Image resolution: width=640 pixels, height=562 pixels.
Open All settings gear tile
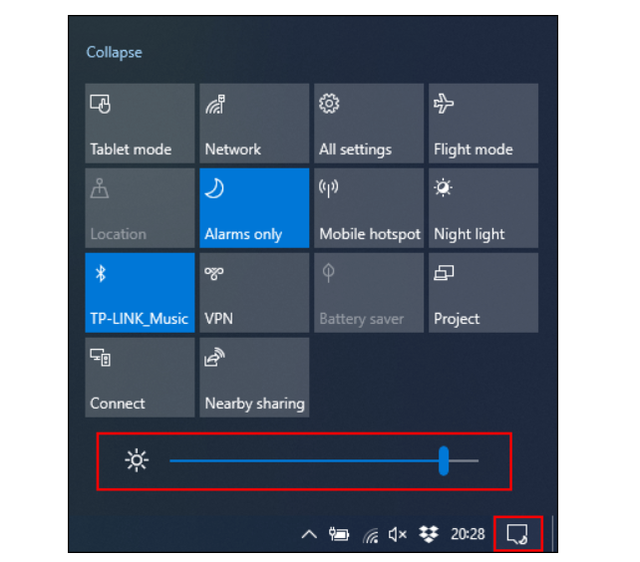click(x=369, y=123)
